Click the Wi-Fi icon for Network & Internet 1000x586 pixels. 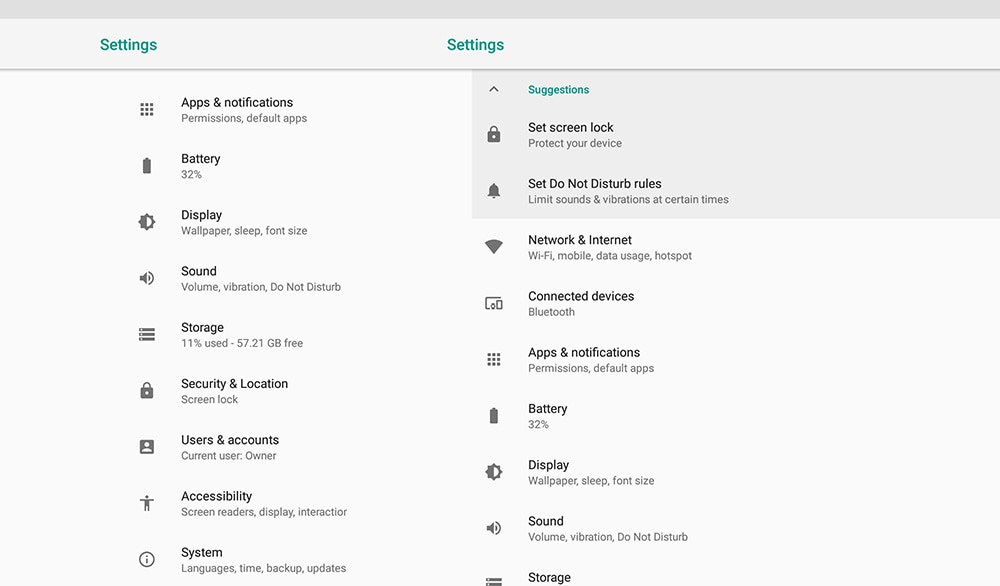[x=493, y=247]
